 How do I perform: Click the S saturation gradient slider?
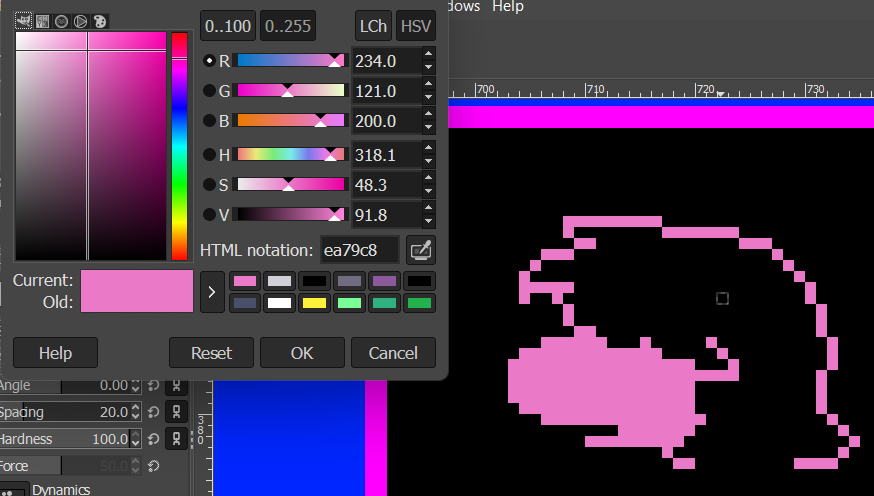290,184
